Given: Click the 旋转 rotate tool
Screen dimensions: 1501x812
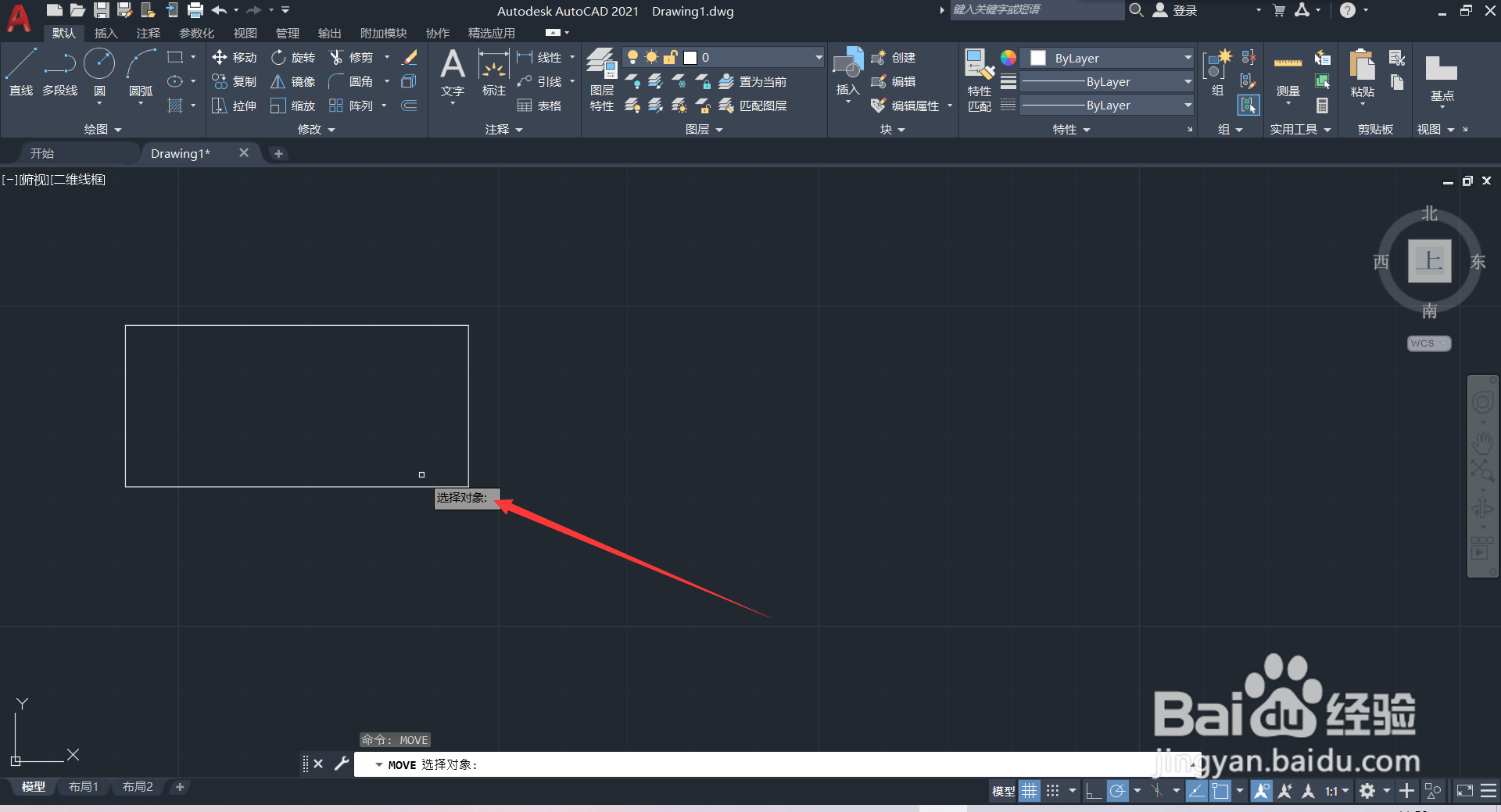Looking at the screenshot, I should 293,57.
